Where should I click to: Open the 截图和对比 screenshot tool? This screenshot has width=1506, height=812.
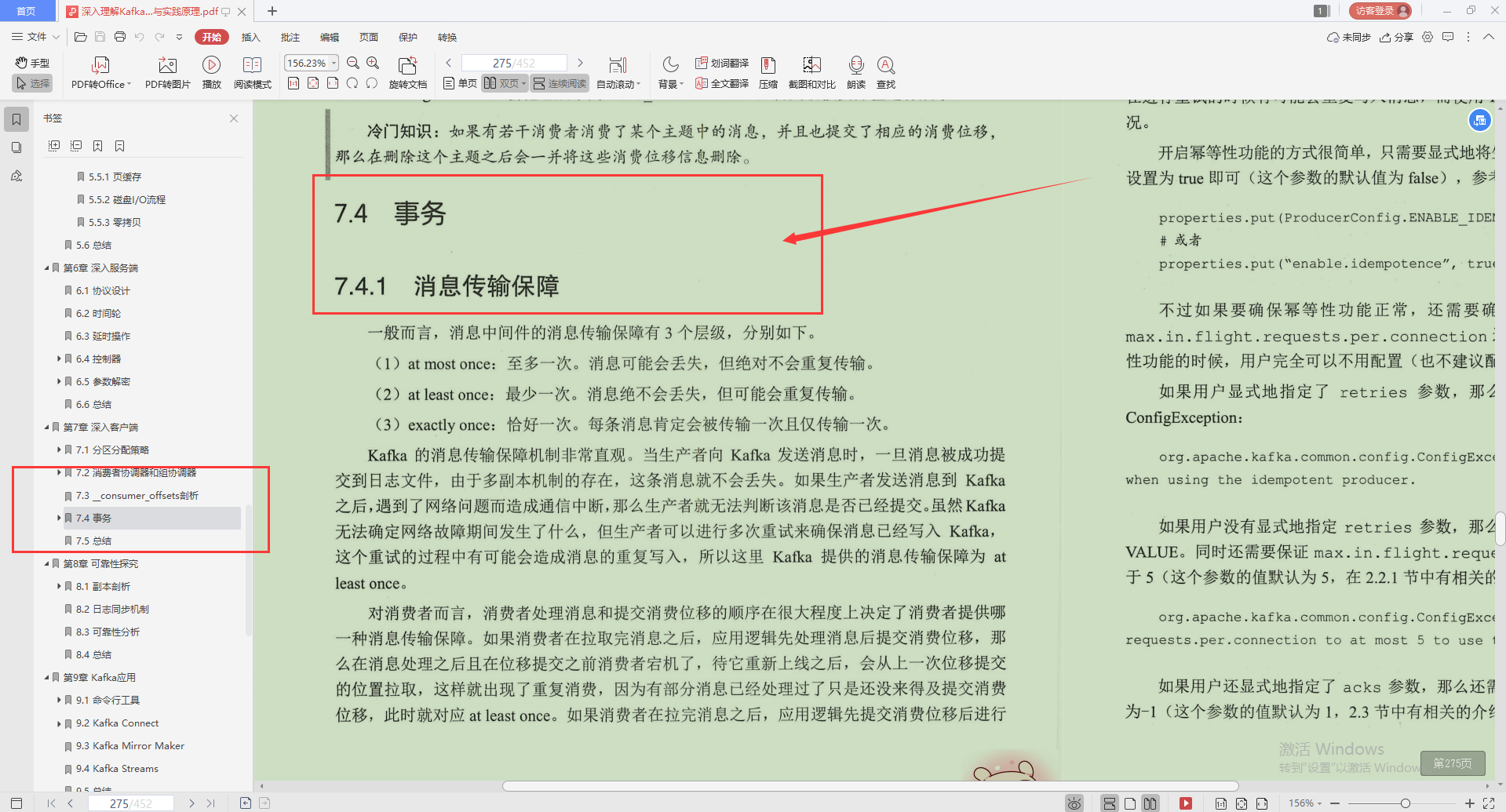coord(811,71)
